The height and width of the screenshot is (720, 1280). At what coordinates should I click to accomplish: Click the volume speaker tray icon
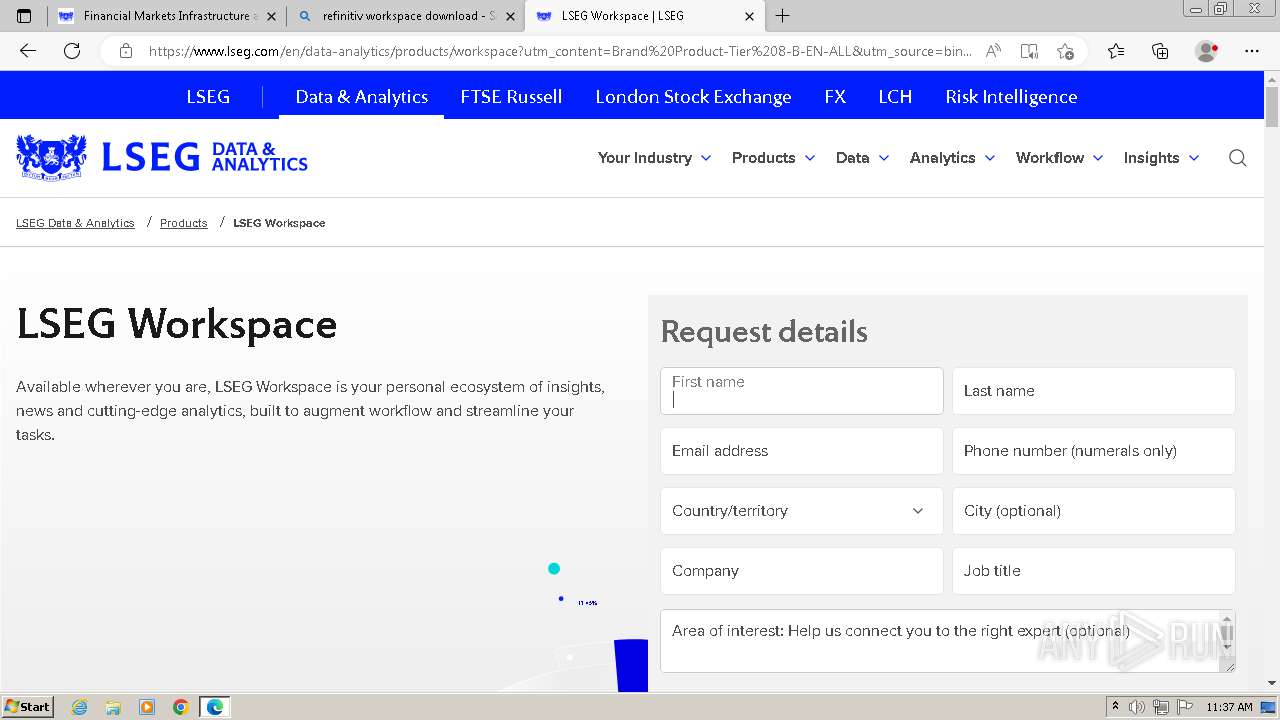[1137, 707]
